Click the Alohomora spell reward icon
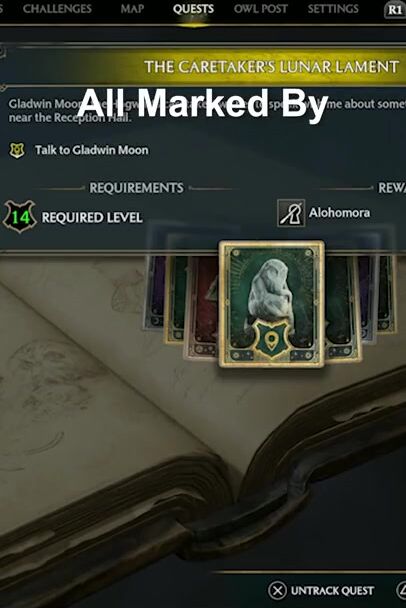This screenshot has height=608, width=406. [291, 213]
